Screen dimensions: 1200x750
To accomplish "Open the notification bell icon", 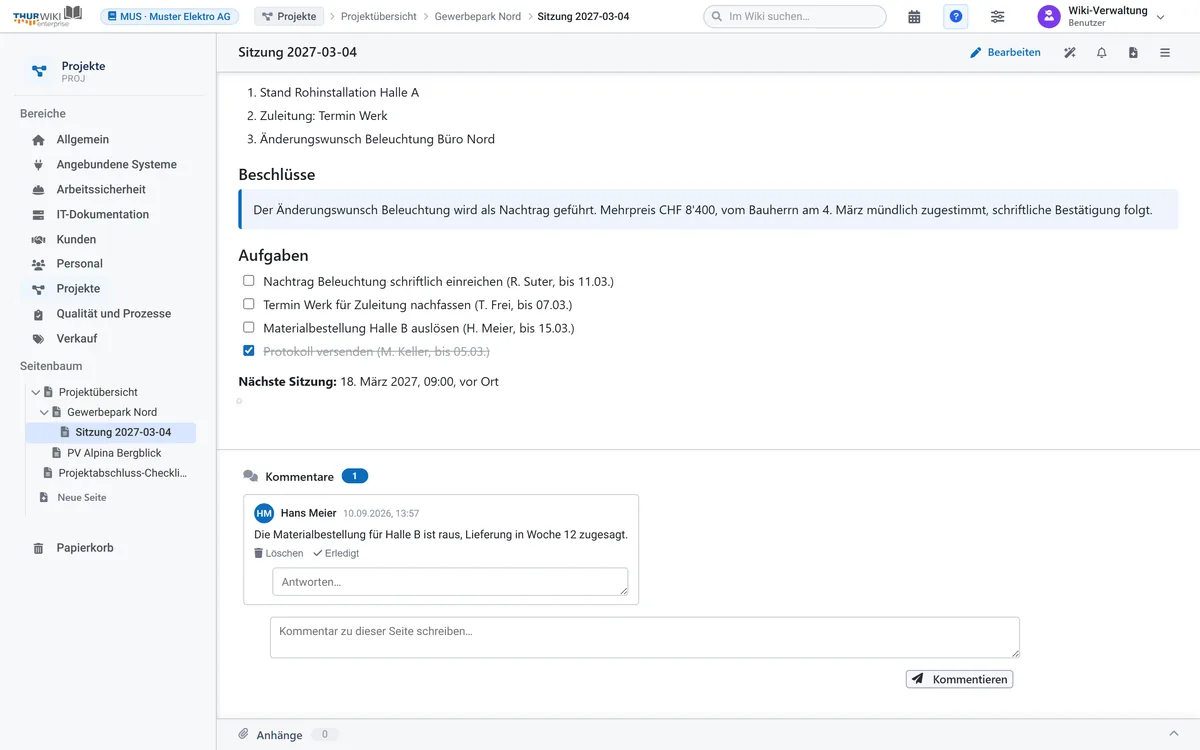I will (x=1102, y=53).
